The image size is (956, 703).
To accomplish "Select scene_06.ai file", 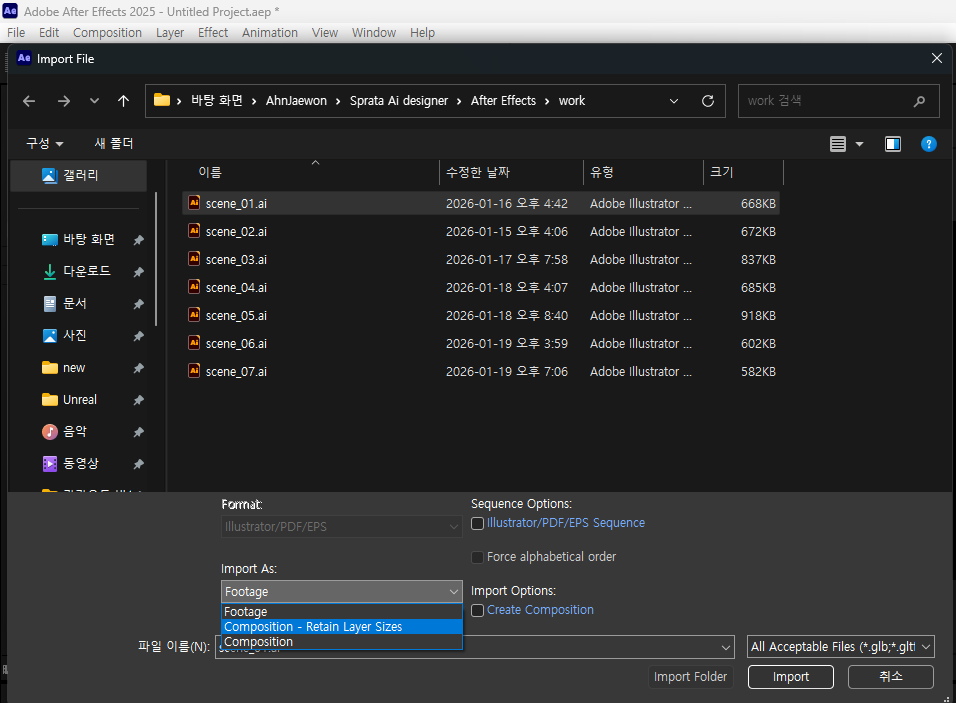I will (480, 344).
